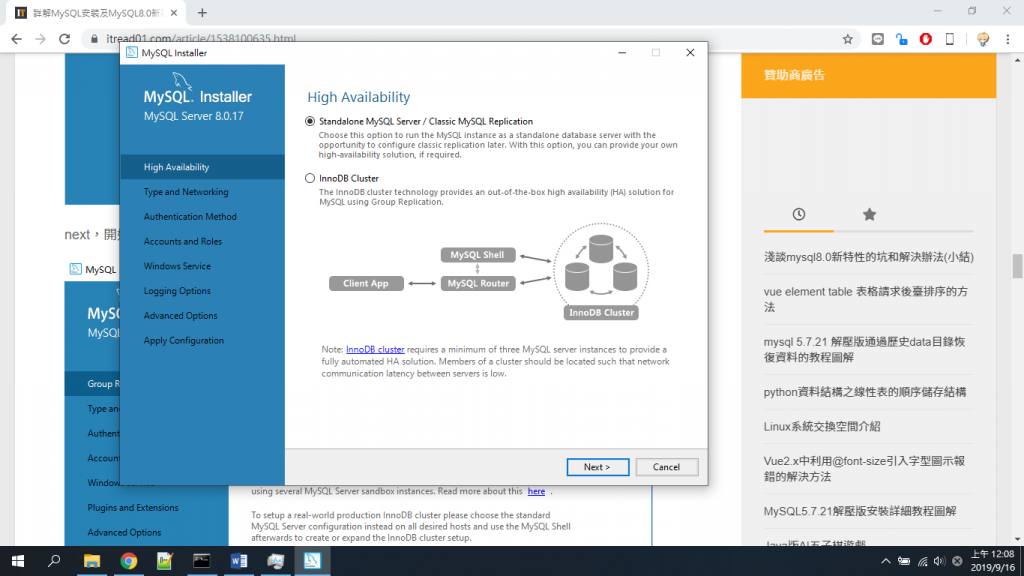This screenshot has width=1024, height=576.
Task: Switch to recent articles clock tab
Action: (799, 214)
